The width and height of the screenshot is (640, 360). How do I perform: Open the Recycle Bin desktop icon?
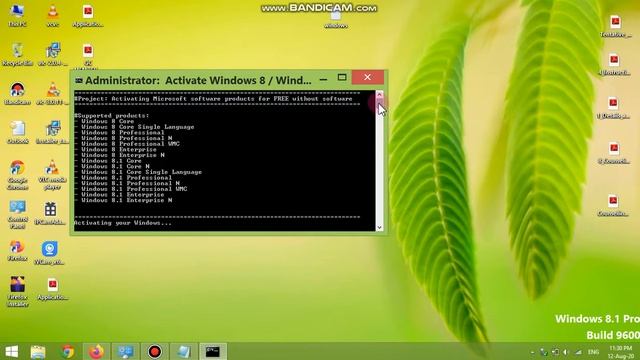17,54
